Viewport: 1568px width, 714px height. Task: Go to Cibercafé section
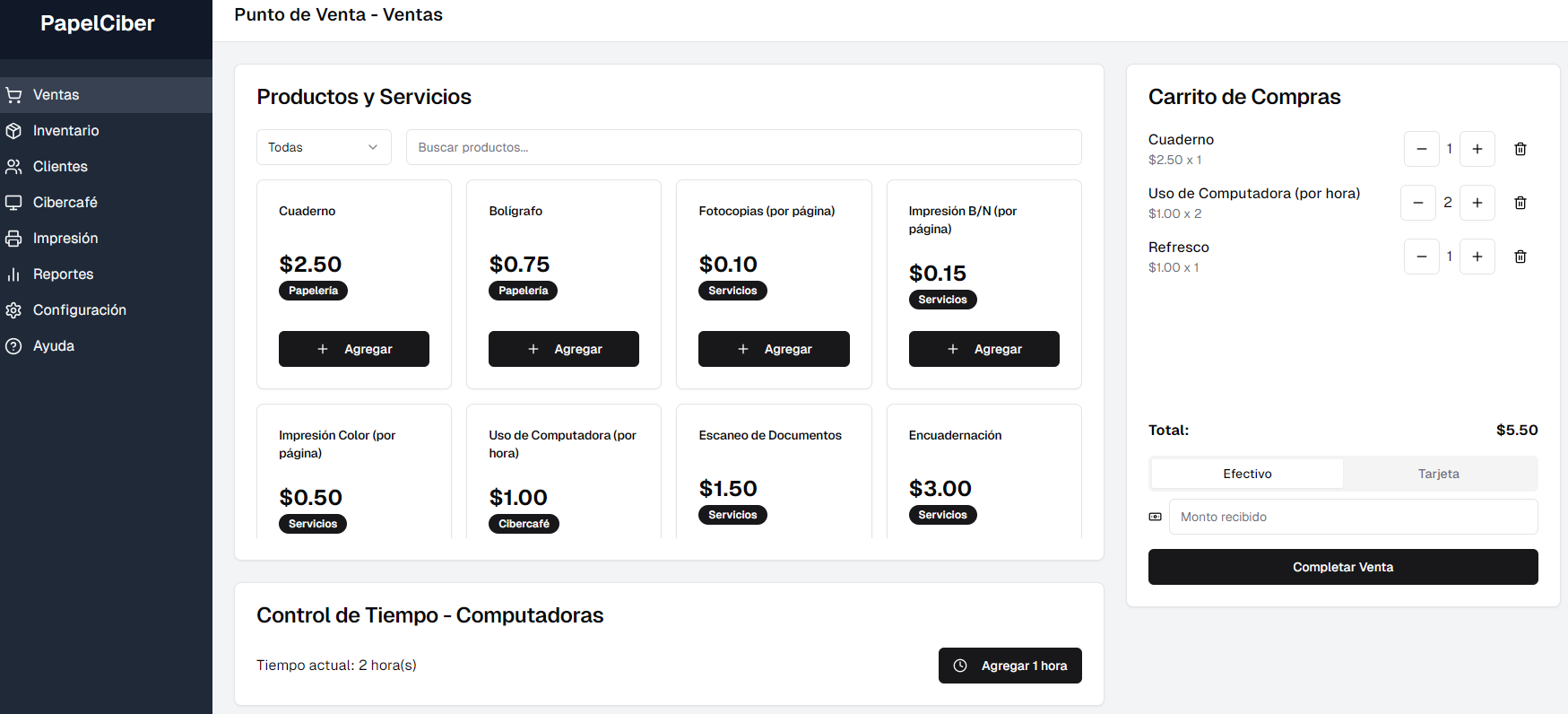pyautogui.click(x=106, y=203)
